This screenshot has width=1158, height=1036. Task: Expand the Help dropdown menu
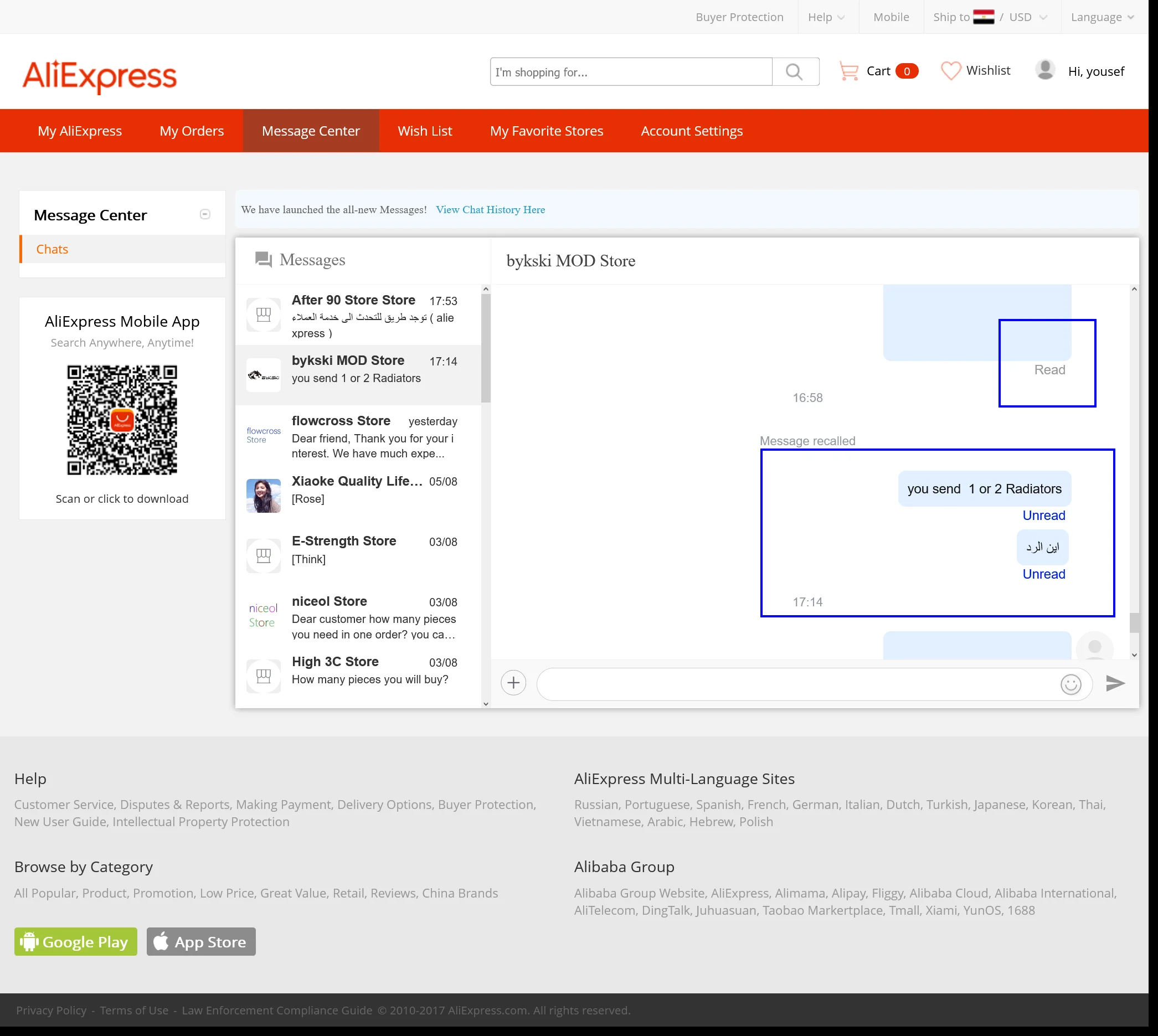[x=826, y=17]
